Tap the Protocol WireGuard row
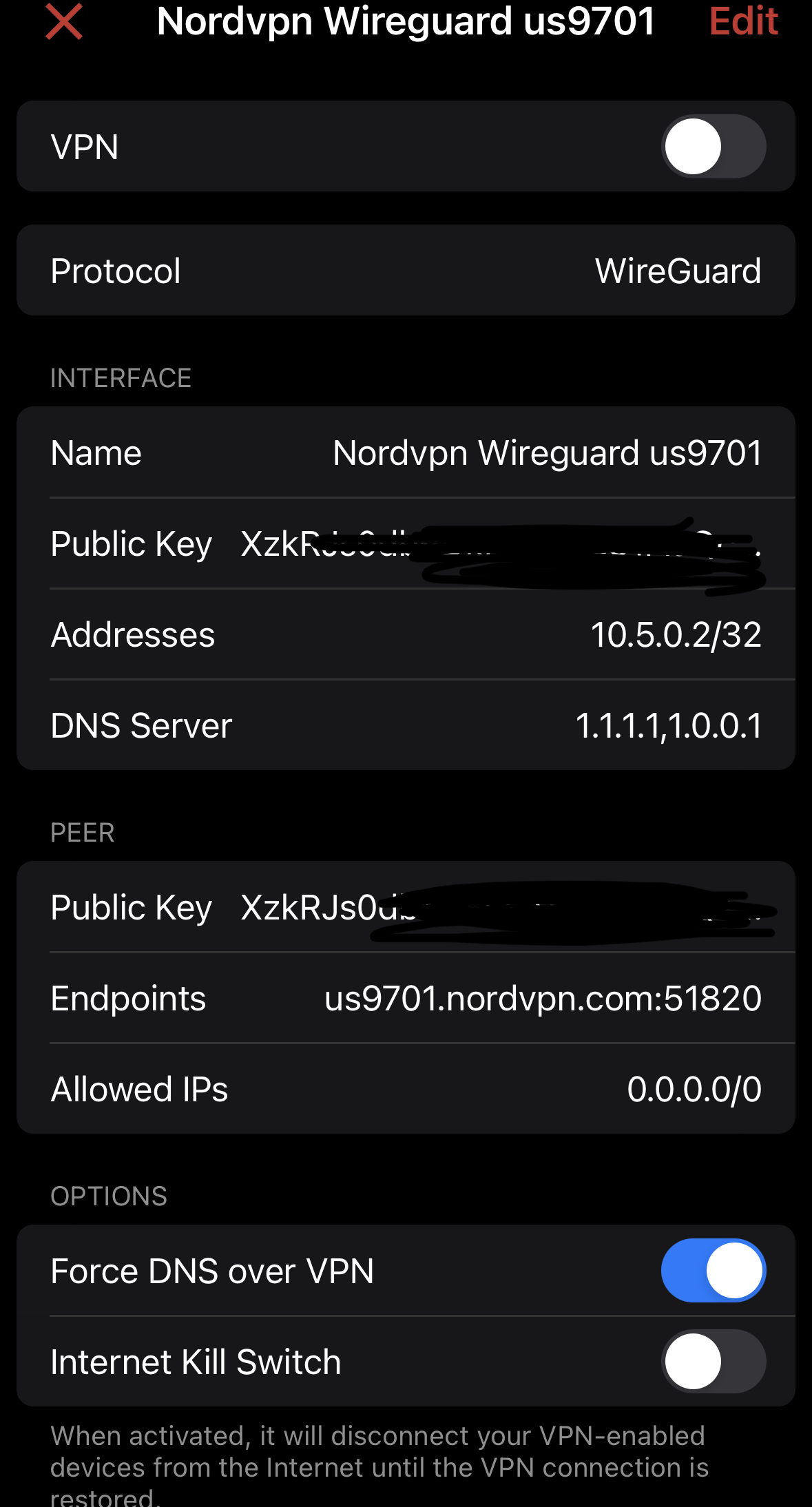 click(406, 271)
